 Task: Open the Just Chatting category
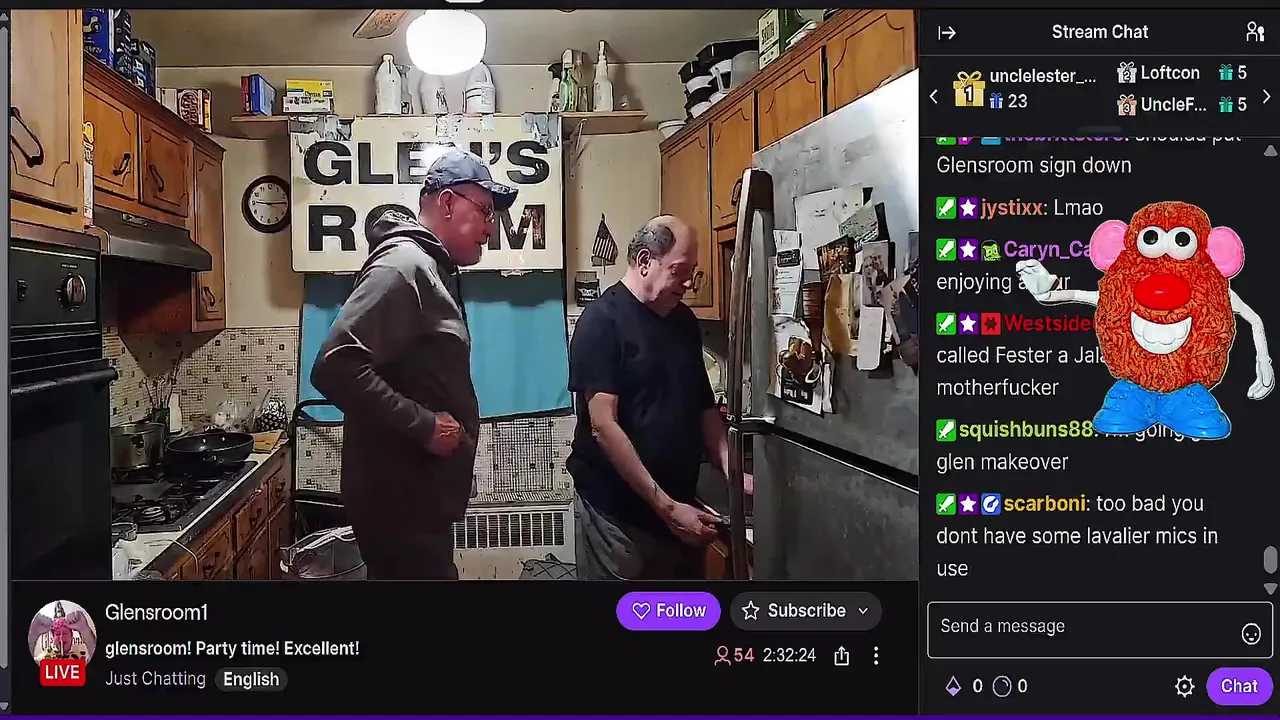[155, 679]
